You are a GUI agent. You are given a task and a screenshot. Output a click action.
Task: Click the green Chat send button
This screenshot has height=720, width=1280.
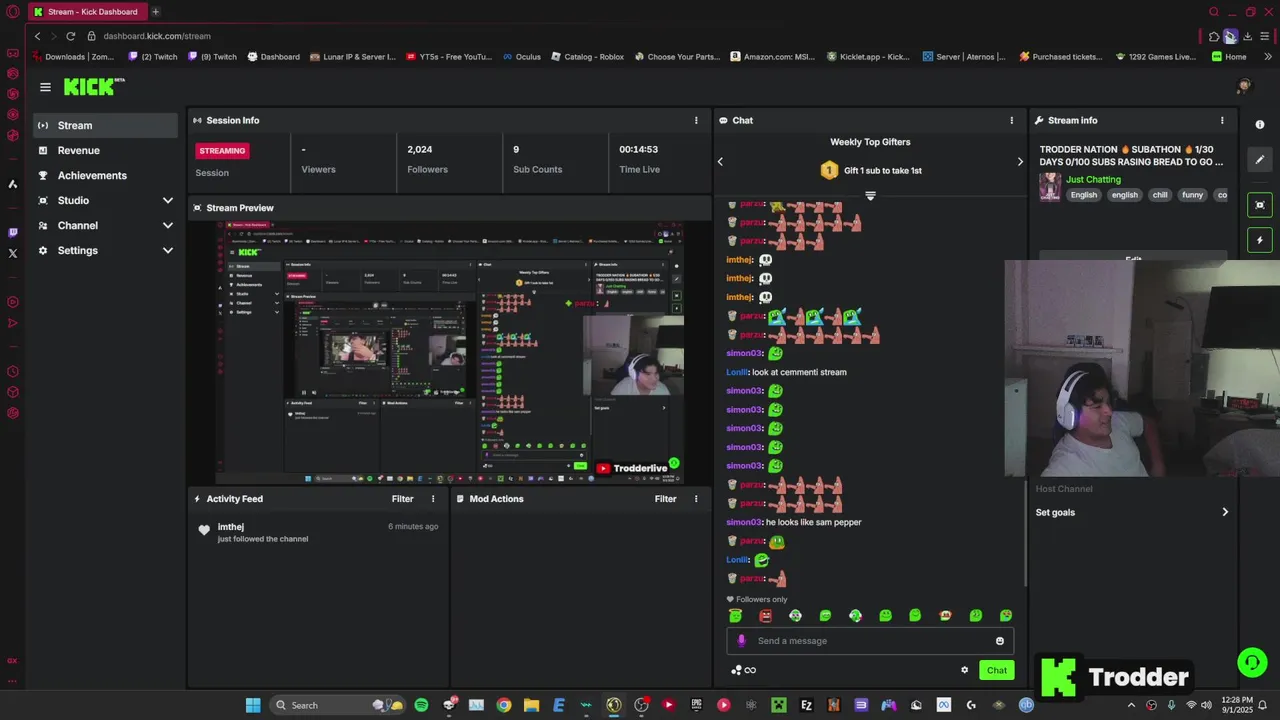tap(997, 670)
